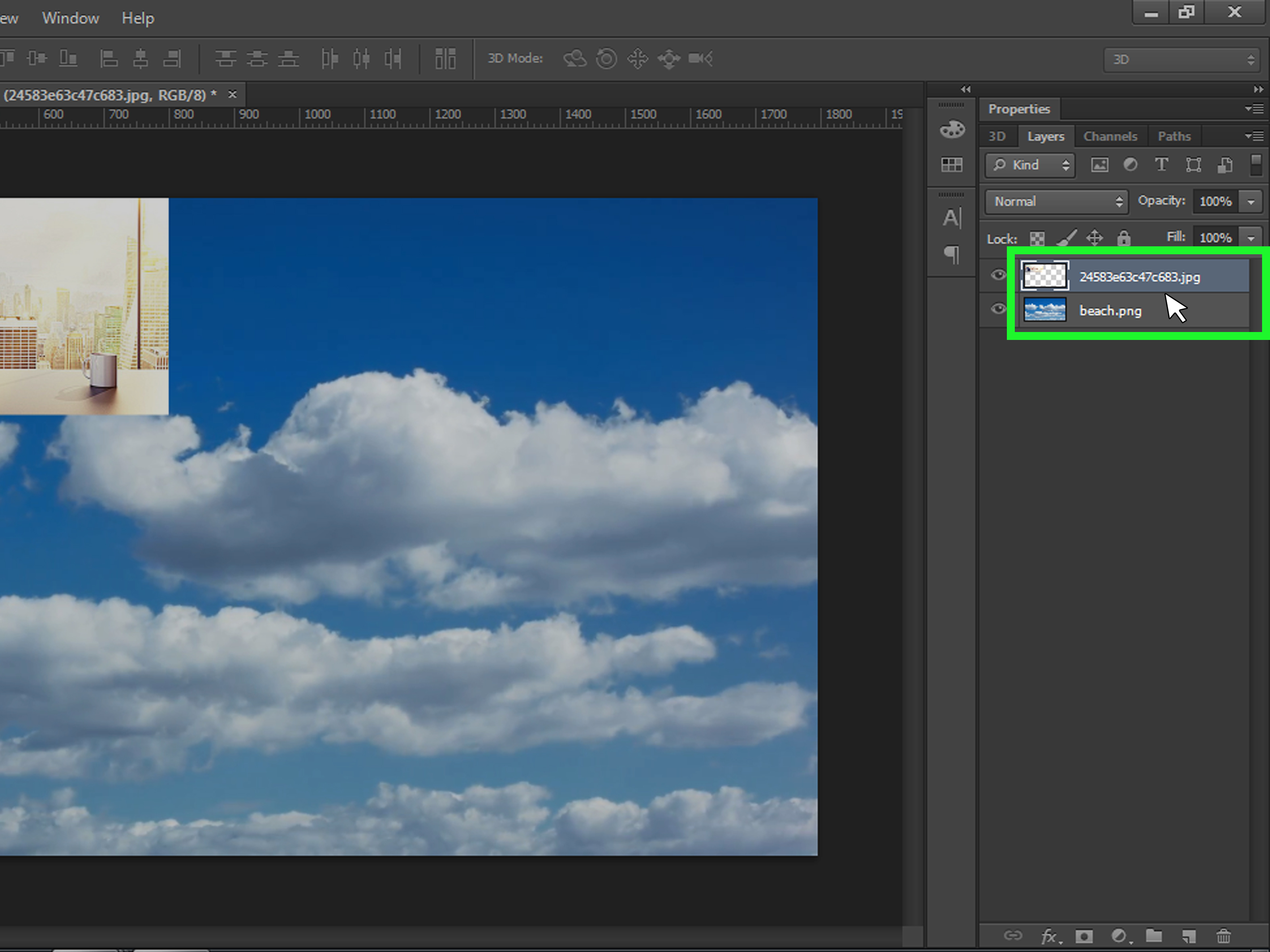Enable Lock All on the layer
This screenshot has width=1270, height=952.
pyautogui.click(x=1124, y=238)
